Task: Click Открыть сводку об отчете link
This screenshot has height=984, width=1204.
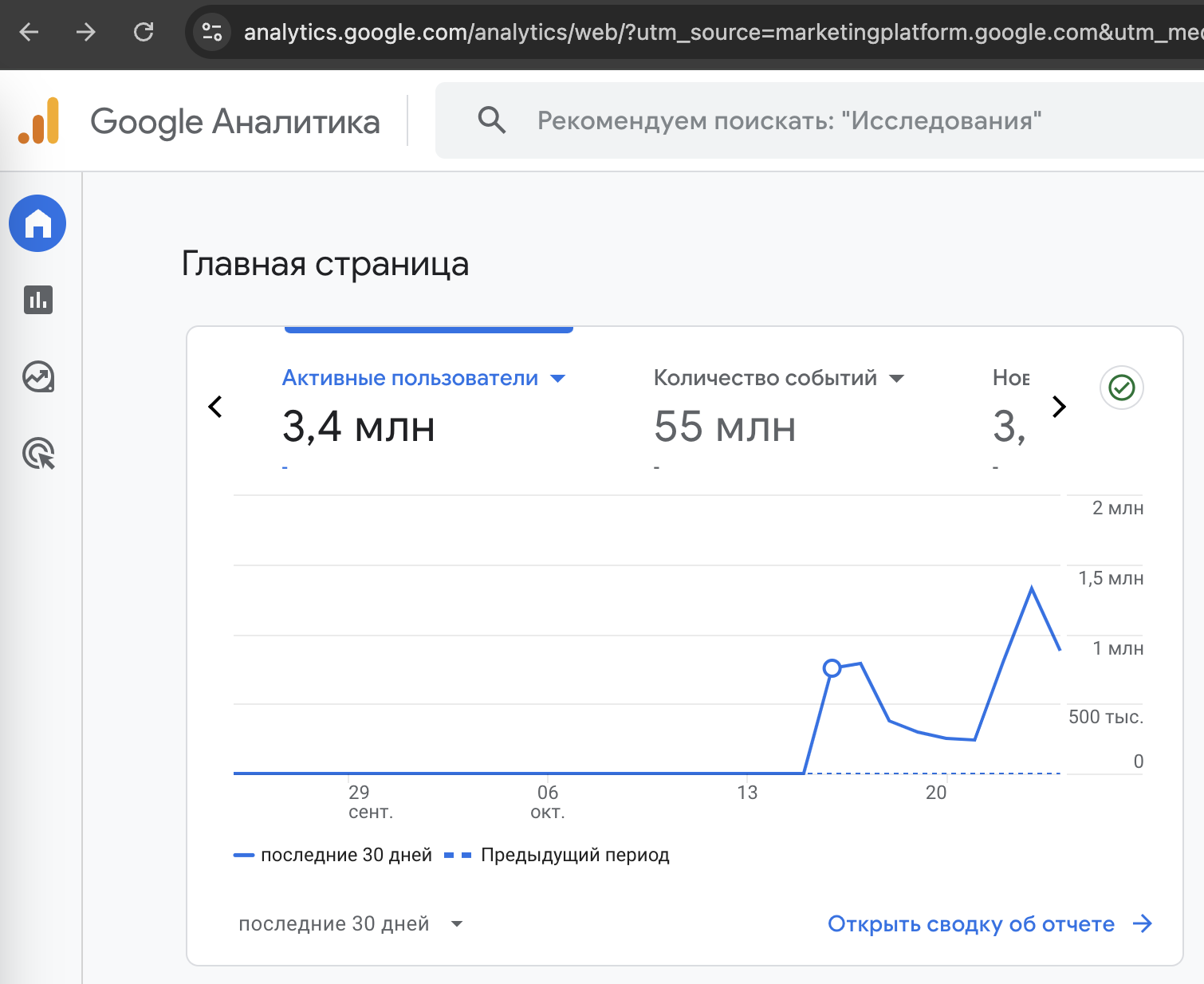Action: (971, 924)
